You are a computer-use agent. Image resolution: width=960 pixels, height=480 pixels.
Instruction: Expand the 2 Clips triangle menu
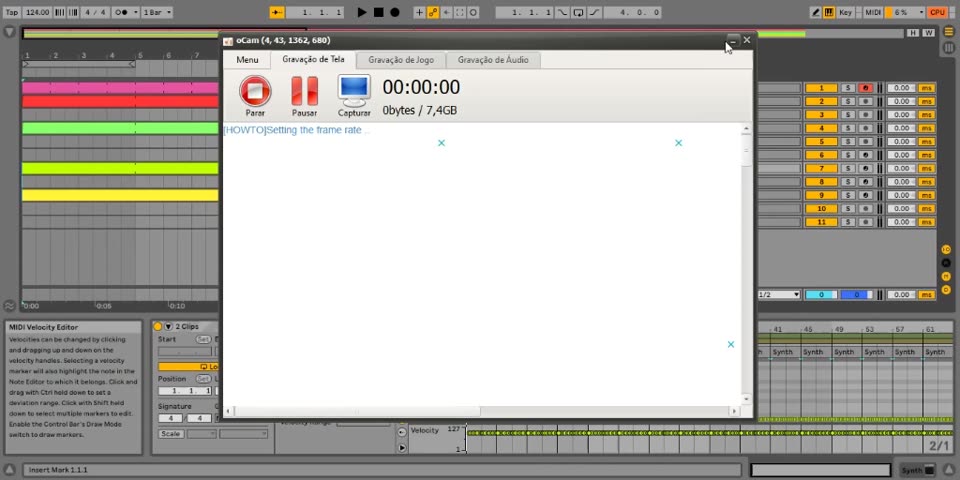[168, 327]
